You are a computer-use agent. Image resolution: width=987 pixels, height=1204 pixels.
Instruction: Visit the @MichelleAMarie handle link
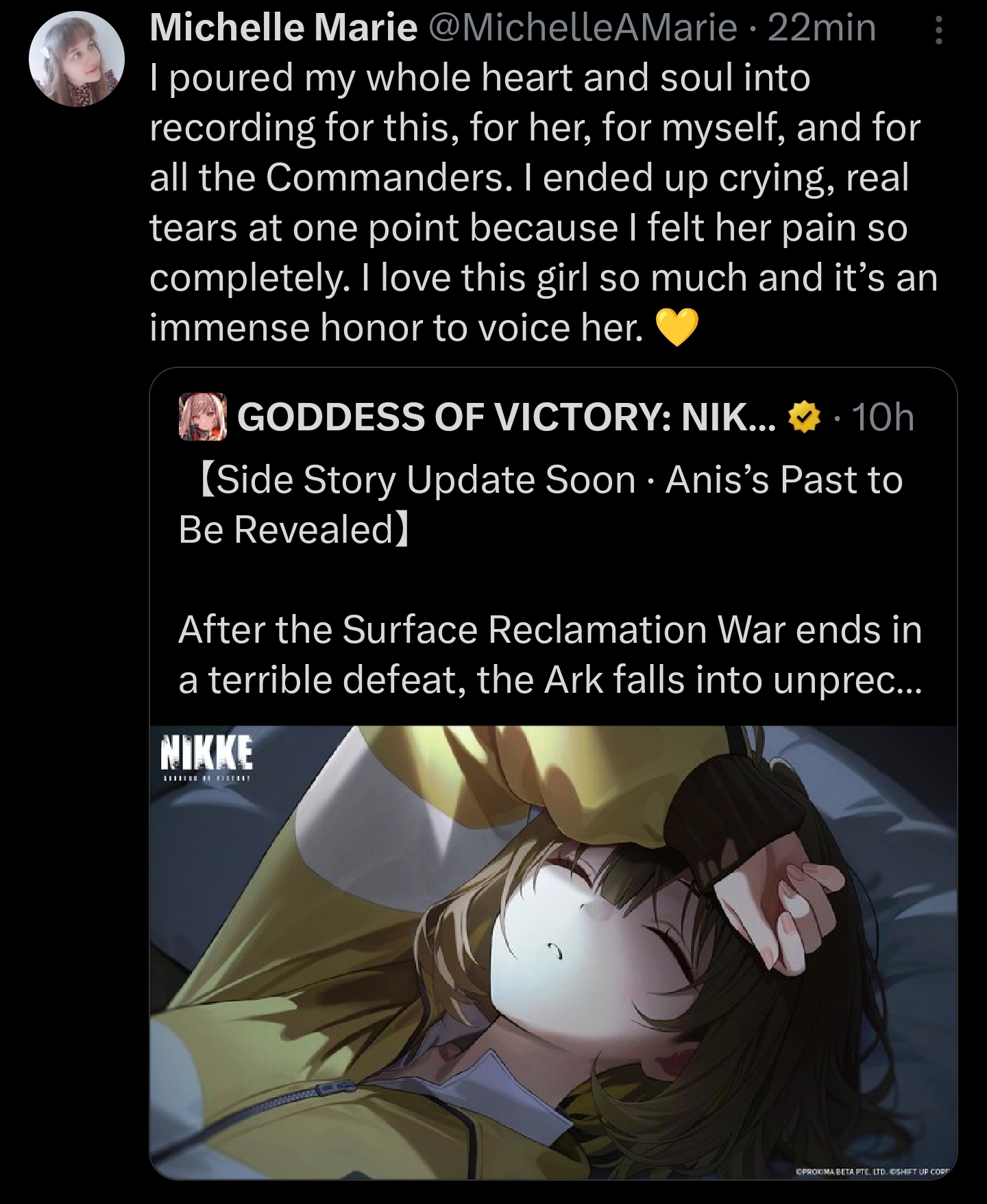pos(582,28)
